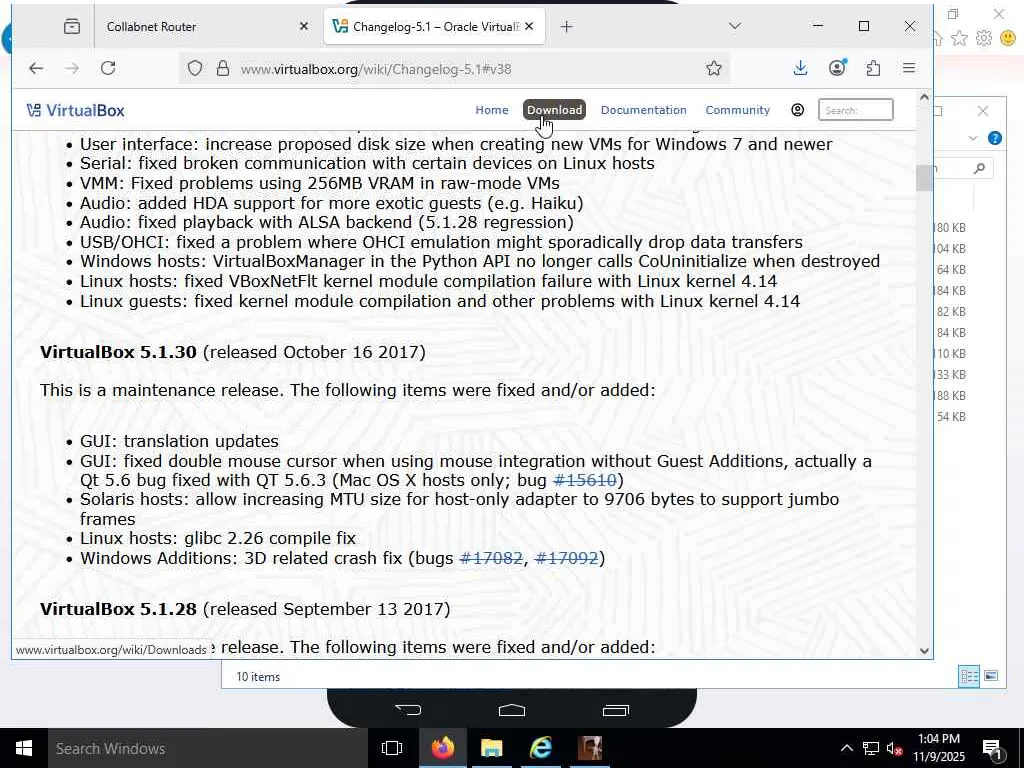Viewport: 1024px width, 768px height.
Task: Click the emulator back navigation button
Action: pos(409,710)
